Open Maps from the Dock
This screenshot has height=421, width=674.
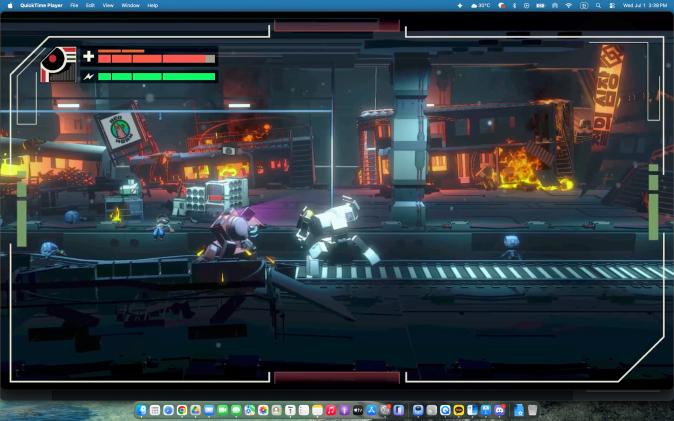[250, 410]
